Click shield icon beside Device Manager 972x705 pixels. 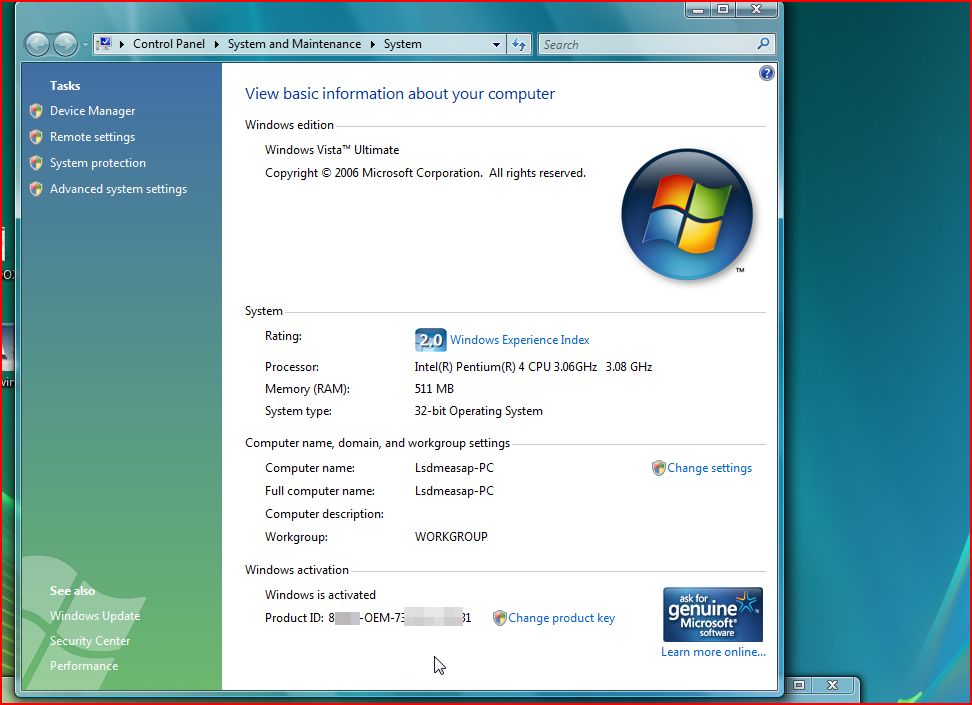coord(36,111)
